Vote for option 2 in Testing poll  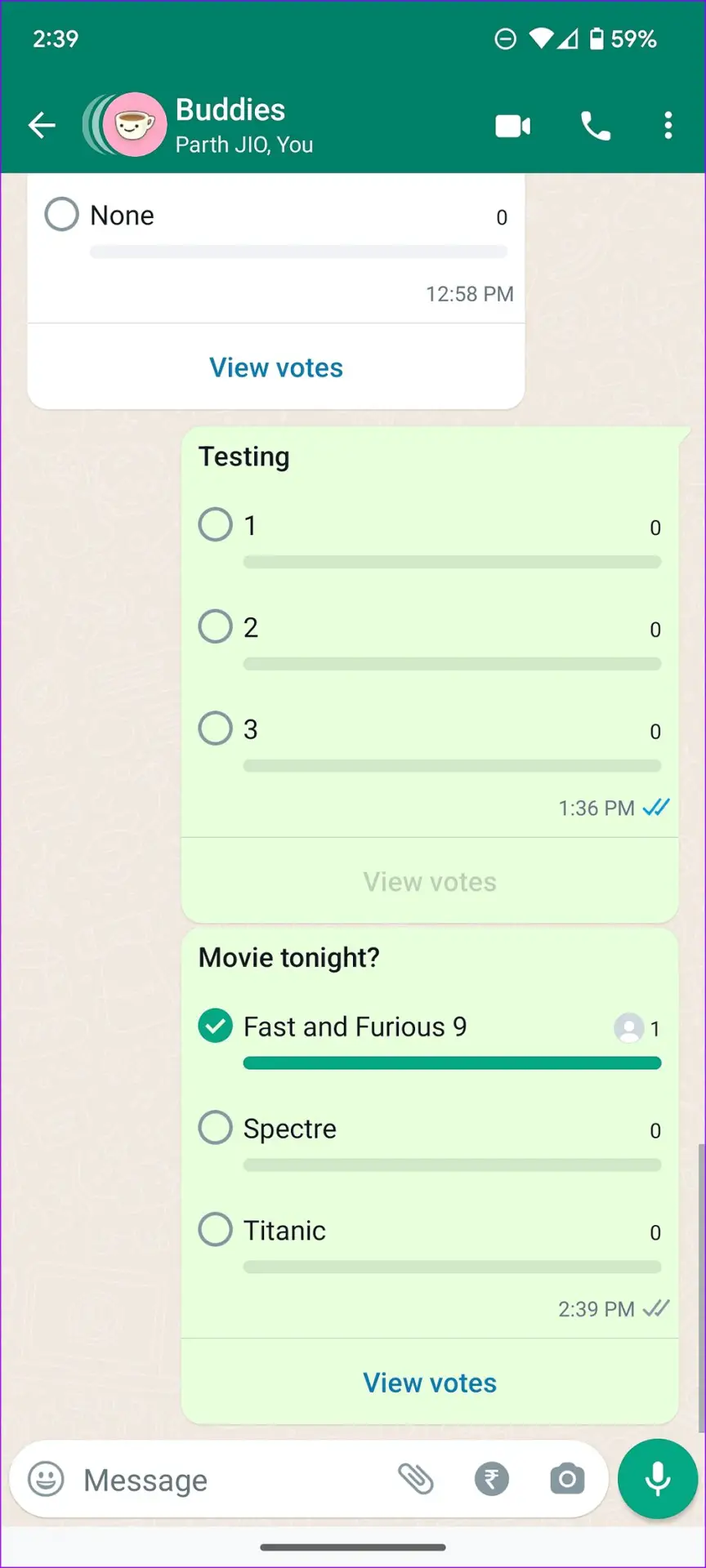[x=216, y=626]
